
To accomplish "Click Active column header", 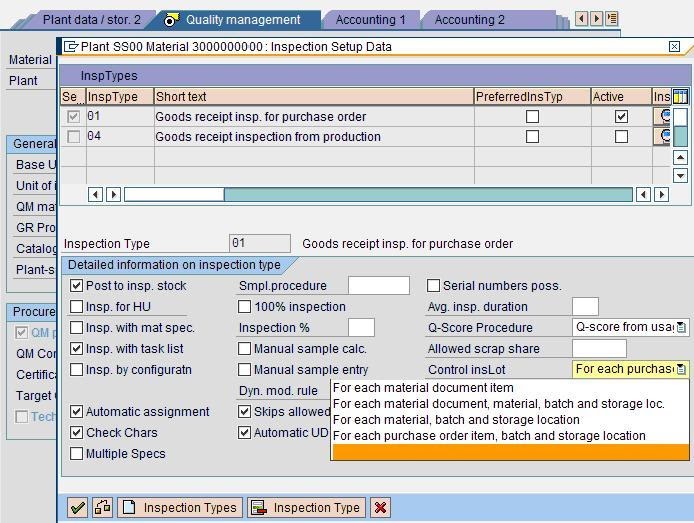I will point(621,96).
